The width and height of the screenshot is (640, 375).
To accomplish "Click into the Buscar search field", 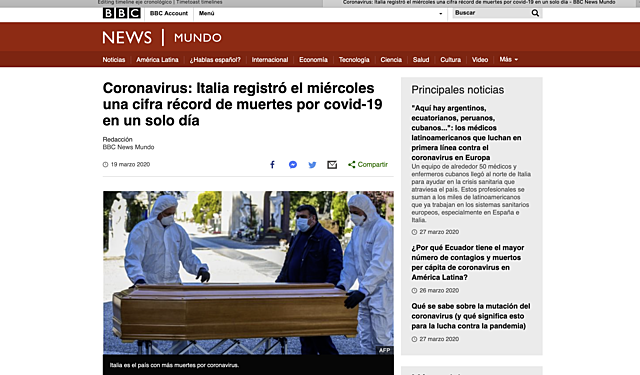I will (x=492, y=13).
